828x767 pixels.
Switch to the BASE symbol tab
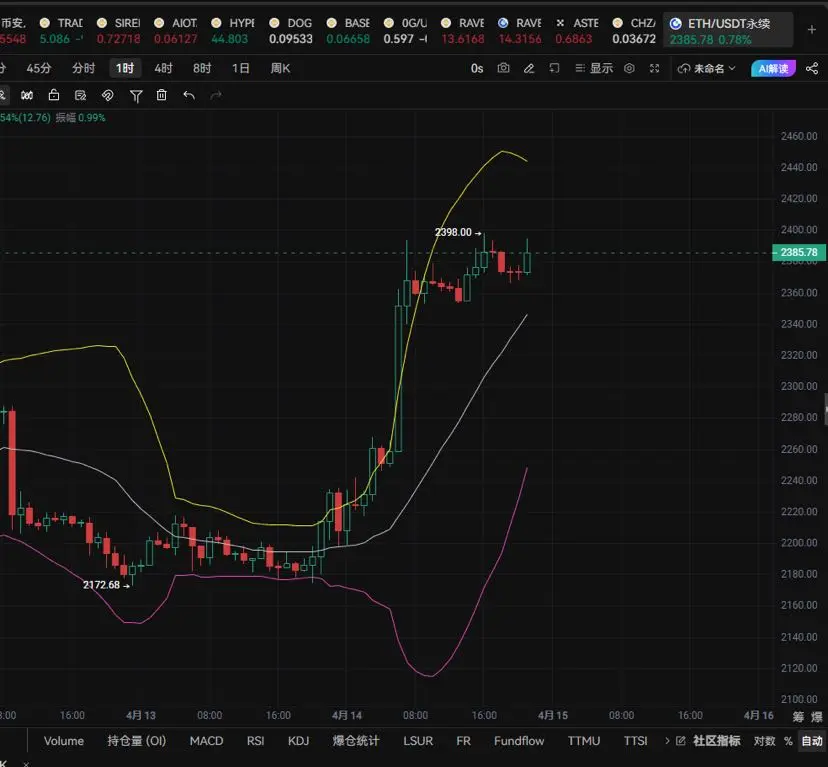[348, 31]
